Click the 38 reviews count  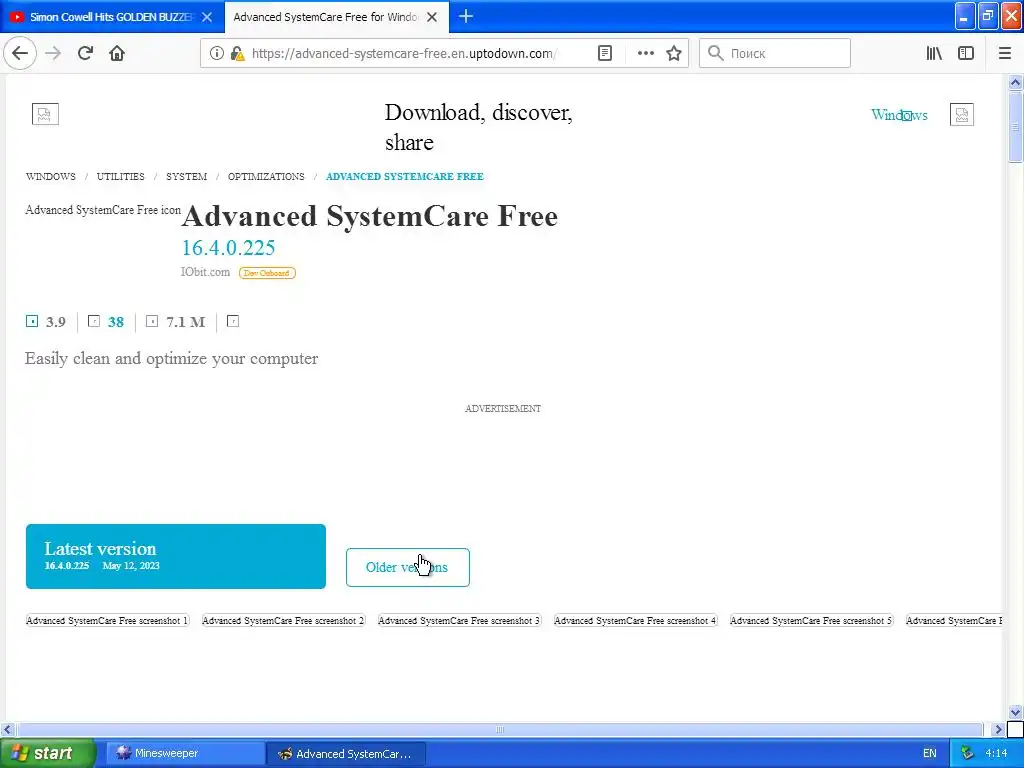(x=116, y=321)
